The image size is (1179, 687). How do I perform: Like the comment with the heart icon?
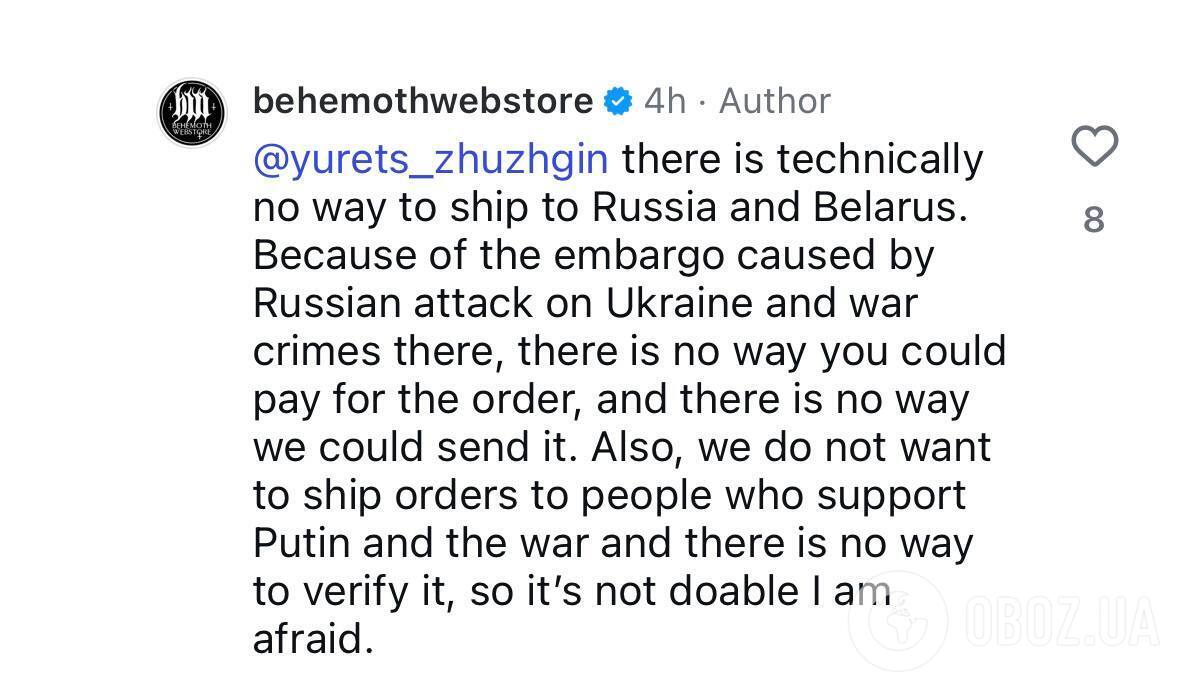click(x=1094, y=148)
